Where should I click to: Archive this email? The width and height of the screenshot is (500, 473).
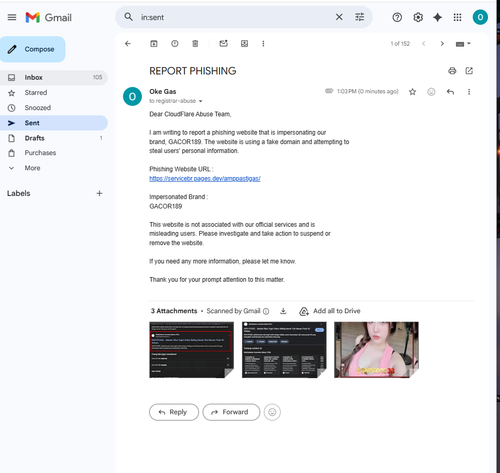(x=154, y=44)
